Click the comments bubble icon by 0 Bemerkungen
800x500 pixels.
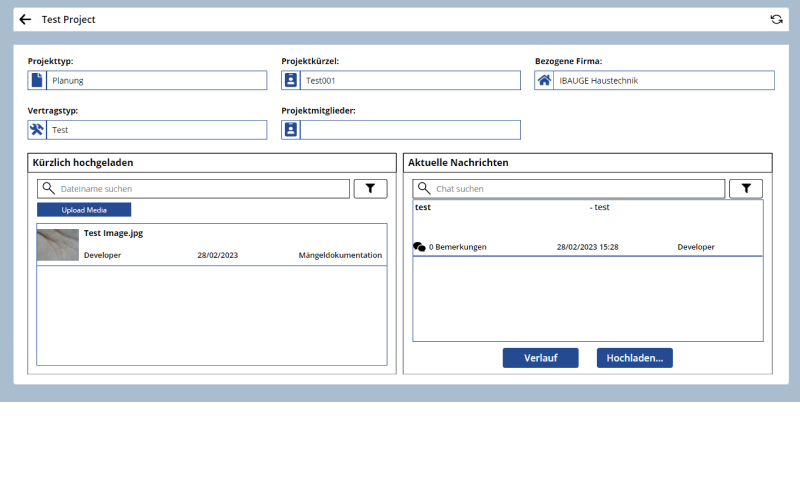point(419,247)
